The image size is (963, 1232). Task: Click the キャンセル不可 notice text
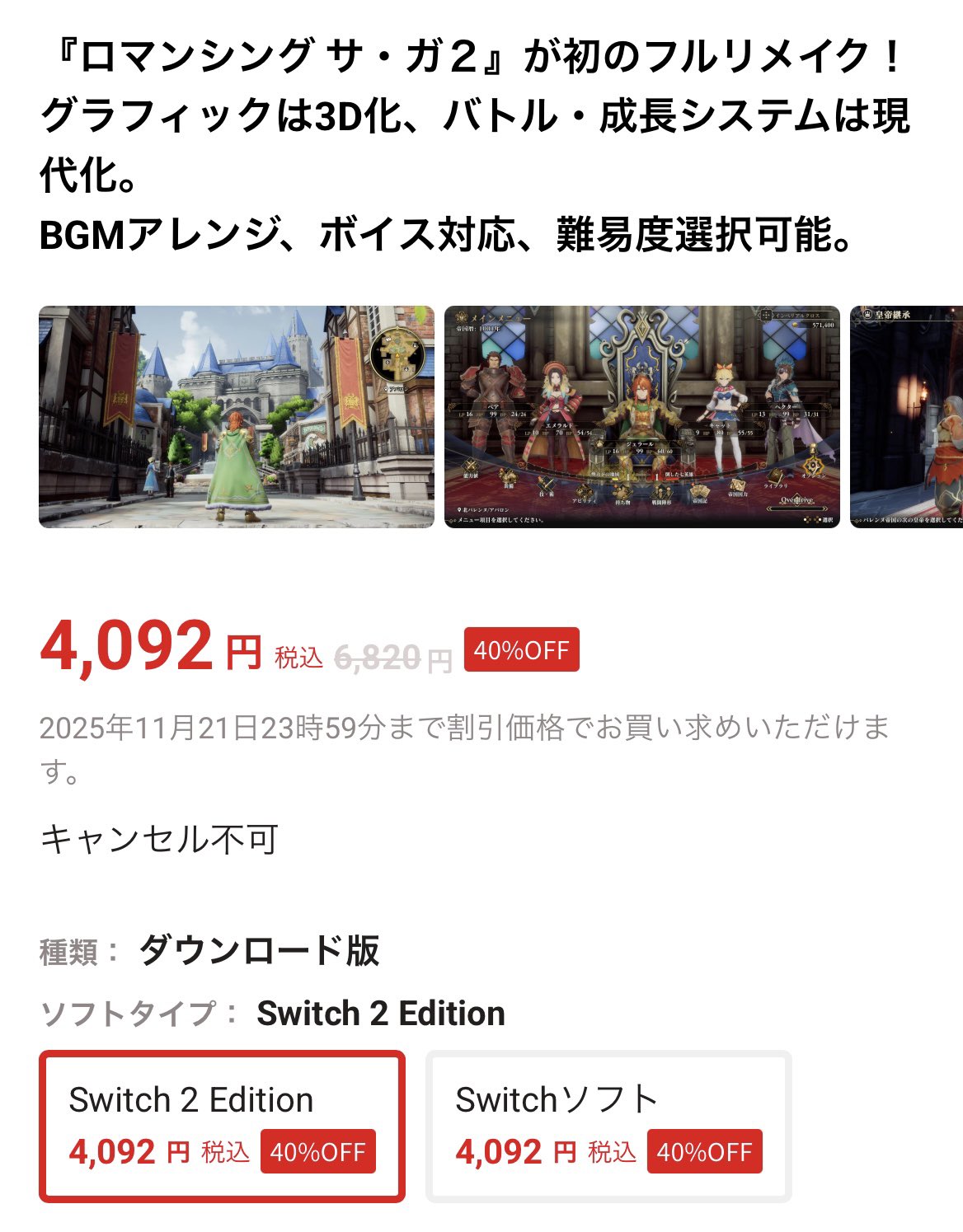tap(159, 839)
